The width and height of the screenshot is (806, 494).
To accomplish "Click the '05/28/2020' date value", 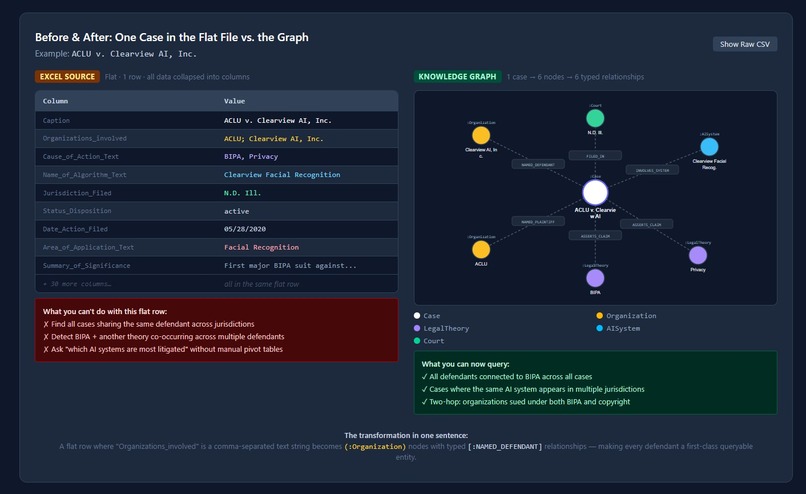I will tap(245, 229).
